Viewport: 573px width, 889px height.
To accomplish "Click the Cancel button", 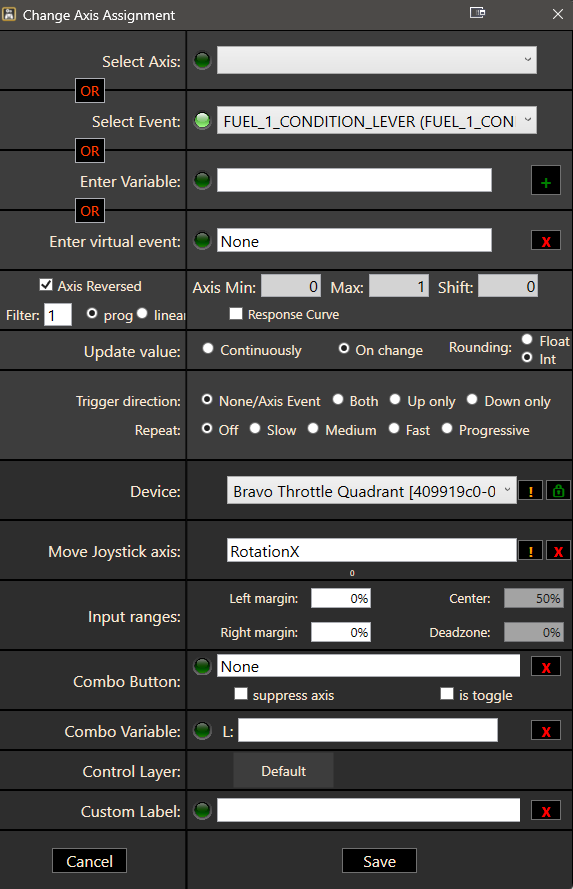I will tap(90, 861).
